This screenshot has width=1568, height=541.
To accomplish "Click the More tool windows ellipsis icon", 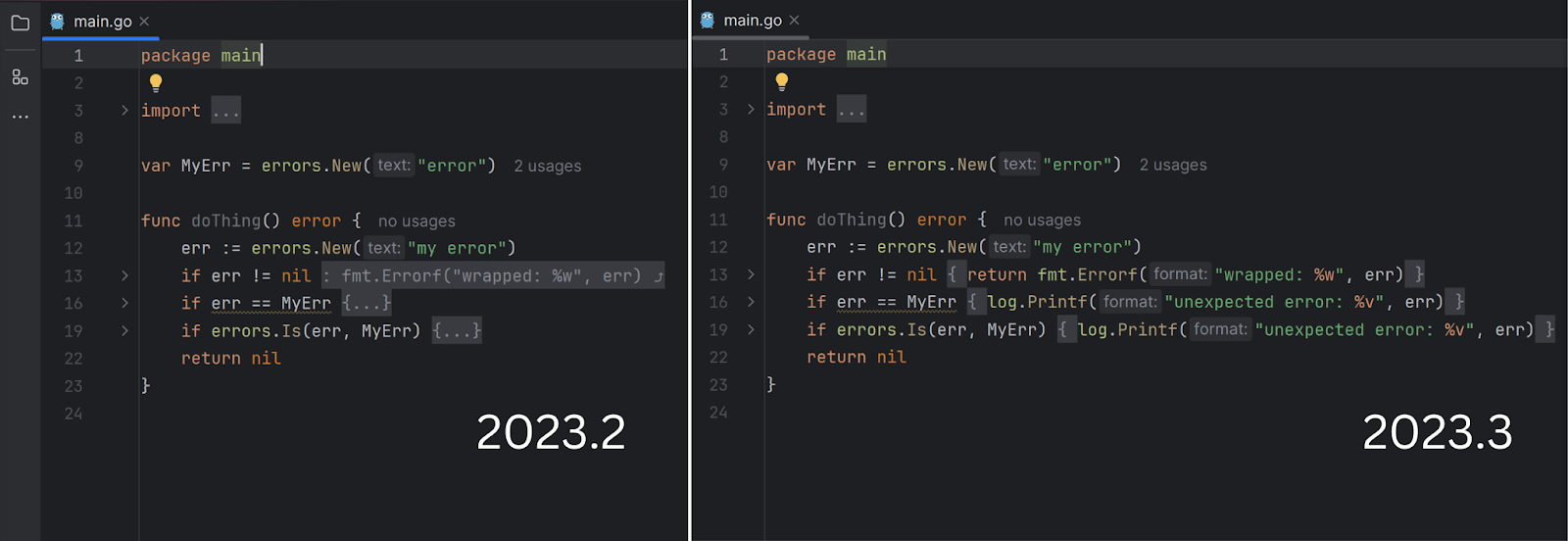I will coord(20,117).
